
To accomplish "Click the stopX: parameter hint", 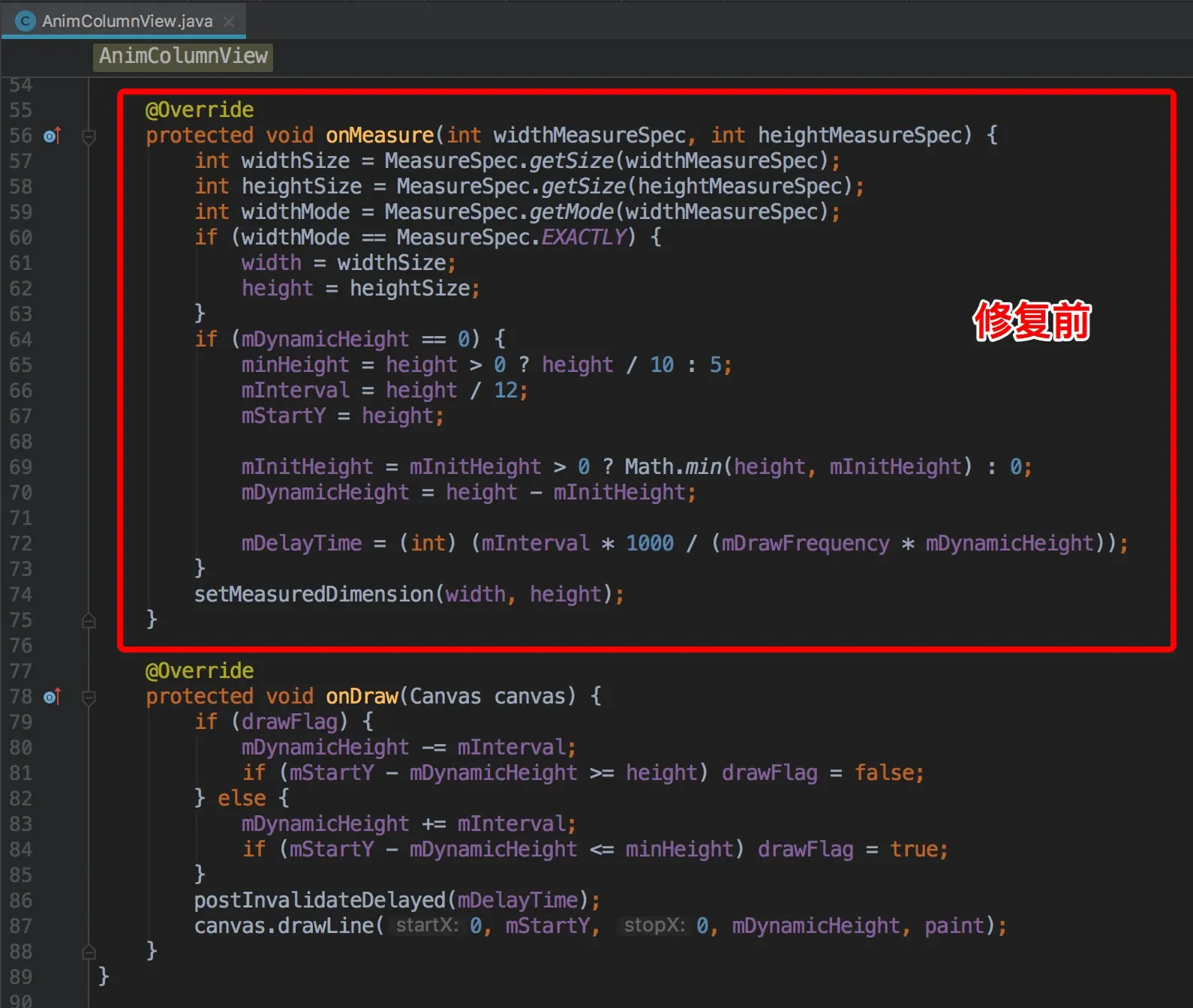I will 654,925.
